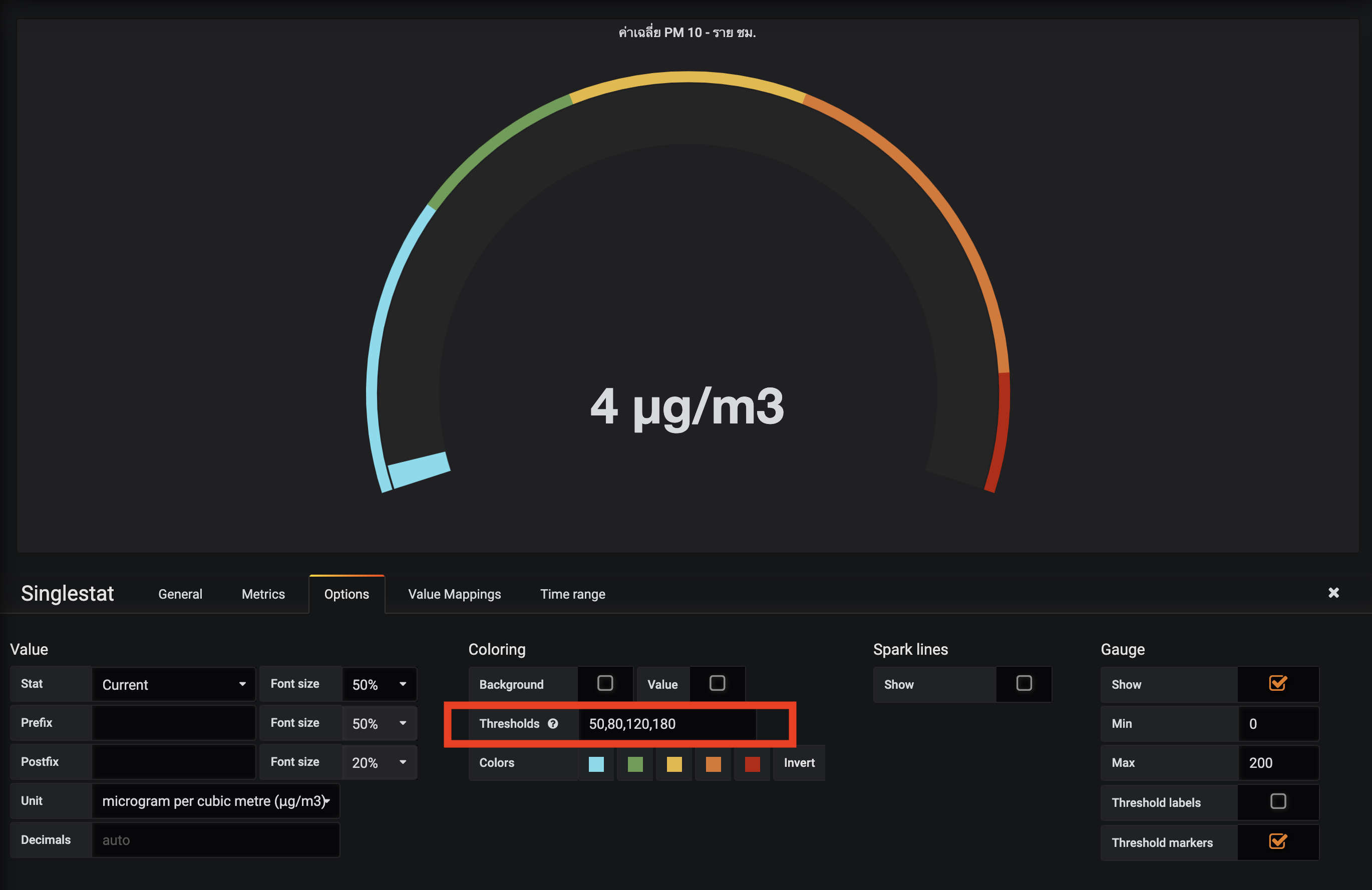The width and height of the screenshot is (1372, 890).
Task: Invert the threshold colors
Action: 798,763
